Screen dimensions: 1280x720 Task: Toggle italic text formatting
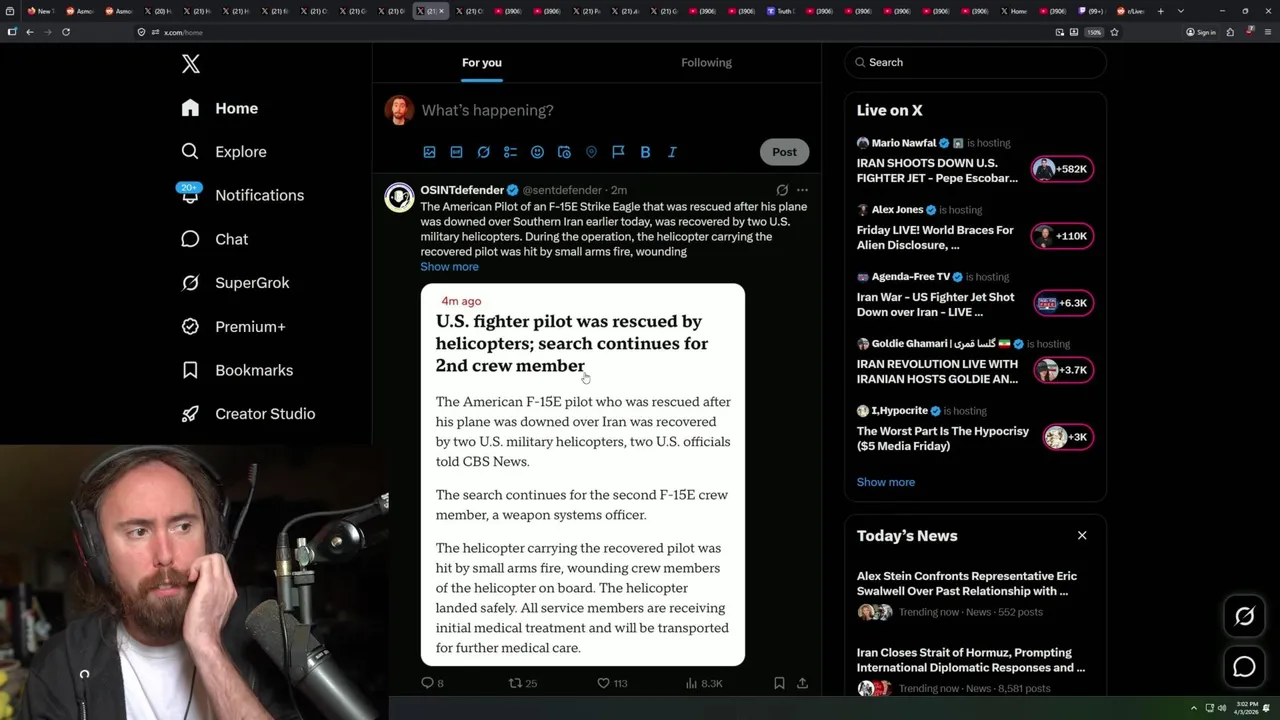pyautogui.click(x=672, y=152)
